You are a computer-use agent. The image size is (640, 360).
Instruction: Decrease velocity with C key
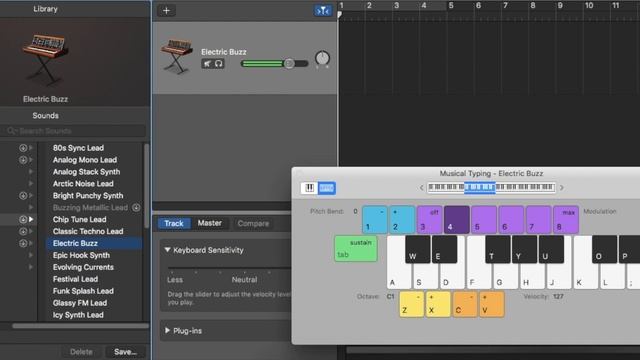click(464, 304)
